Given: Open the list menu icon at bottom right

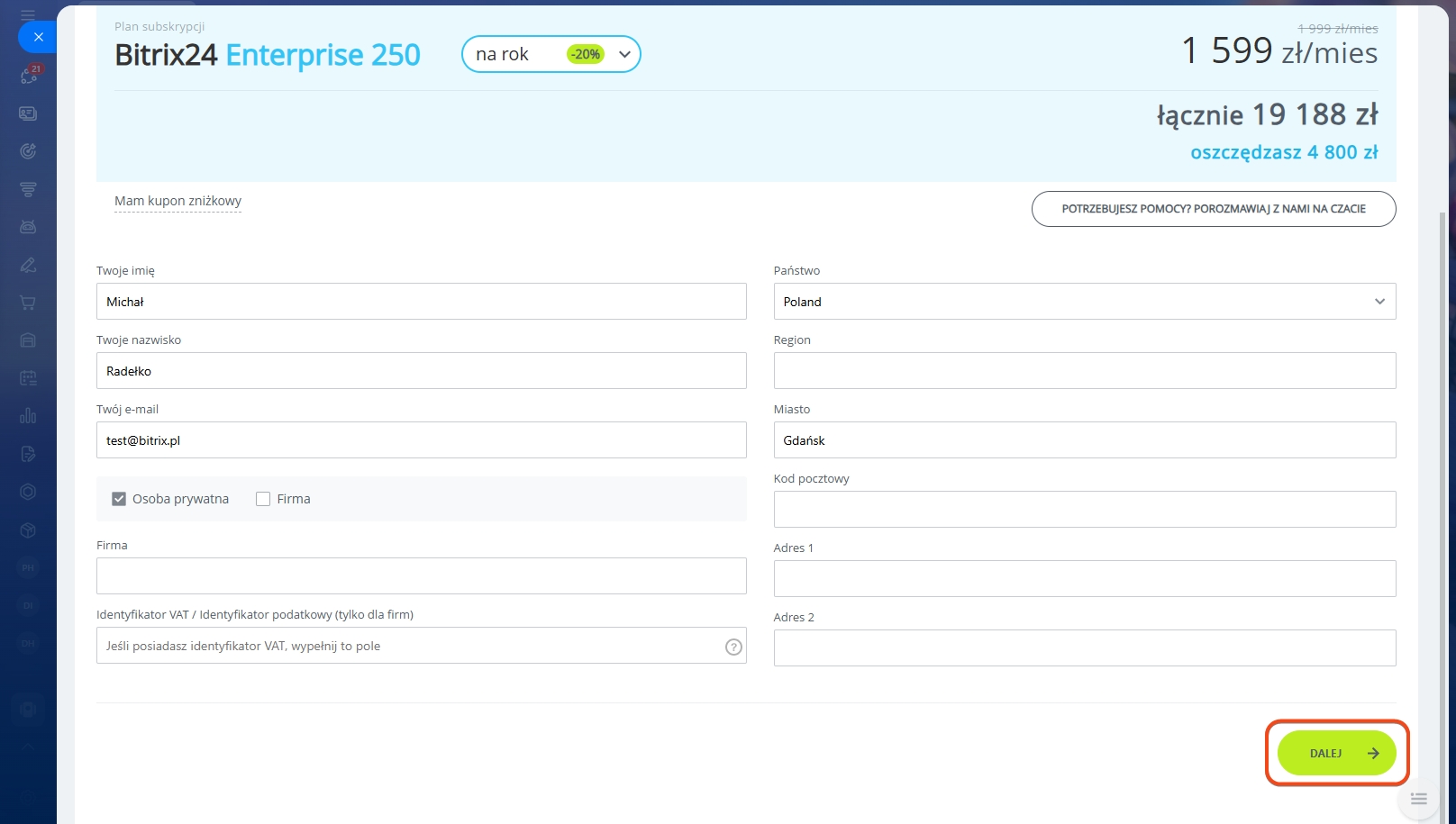Looking at the screenshot, I should coord(1419,799).
